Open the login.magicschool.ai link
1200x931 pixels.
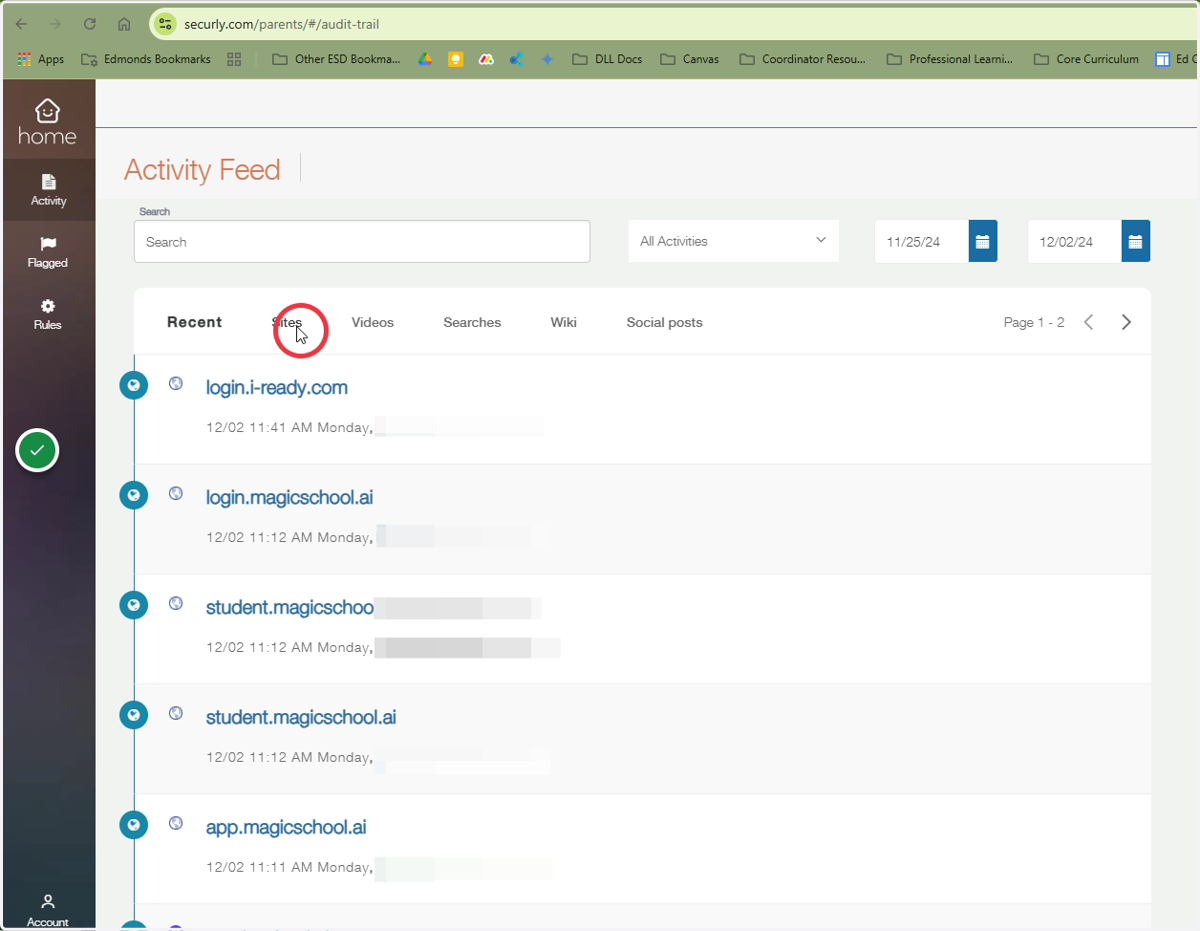(290, 498)
